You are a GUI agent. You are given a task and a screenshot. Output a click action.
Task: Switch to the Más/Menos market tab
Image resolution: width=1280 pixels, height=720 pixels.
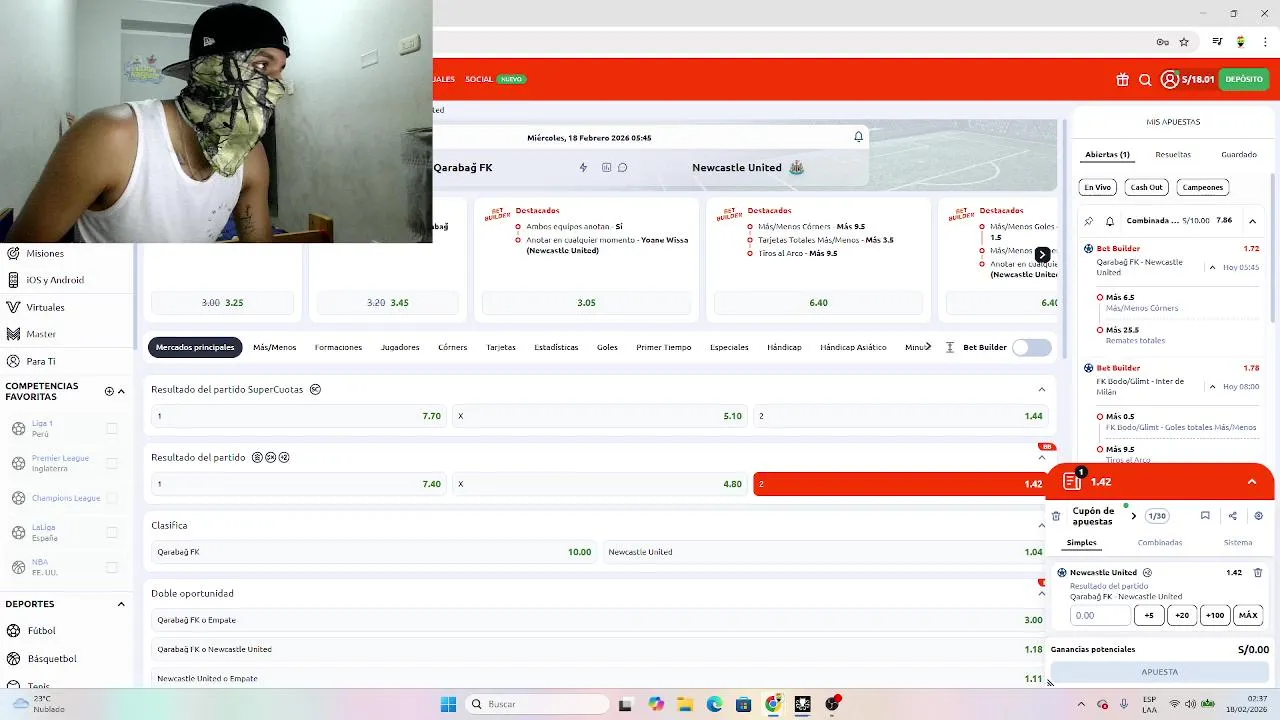[x=274, y=347]
